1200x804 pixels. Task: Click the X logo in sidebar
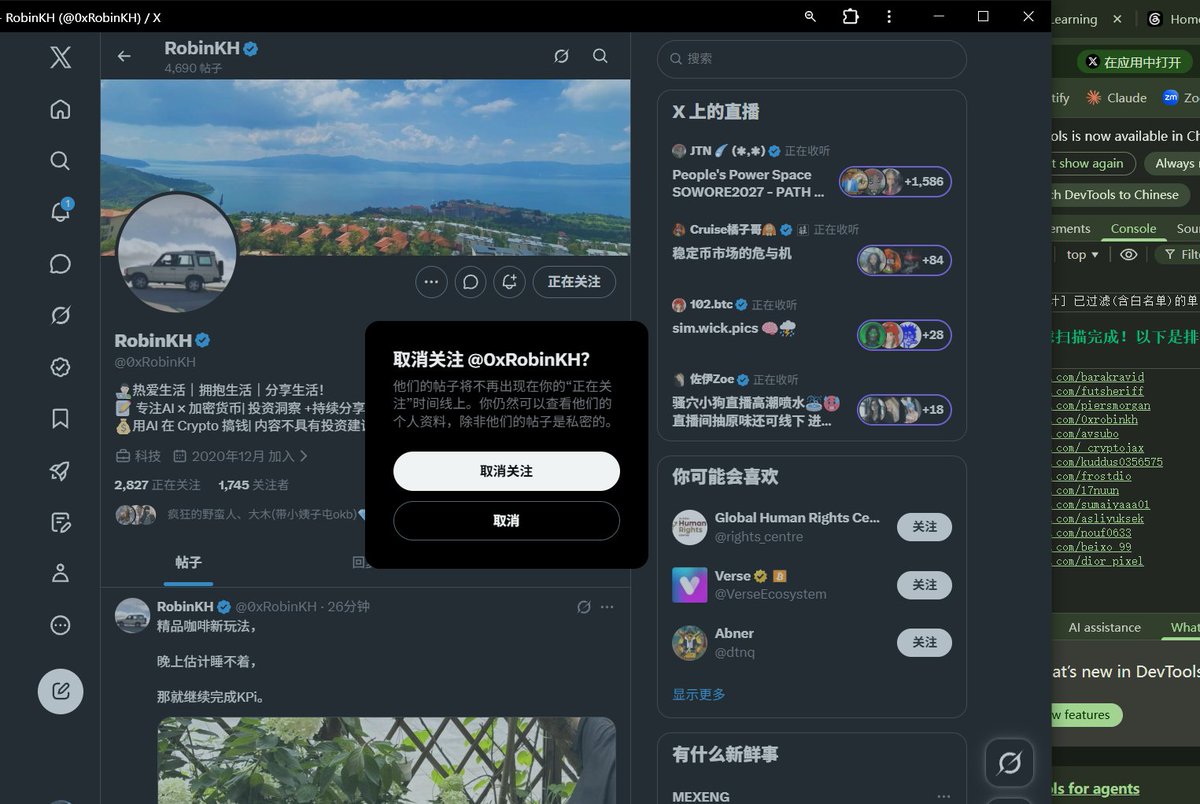point(60,57)
